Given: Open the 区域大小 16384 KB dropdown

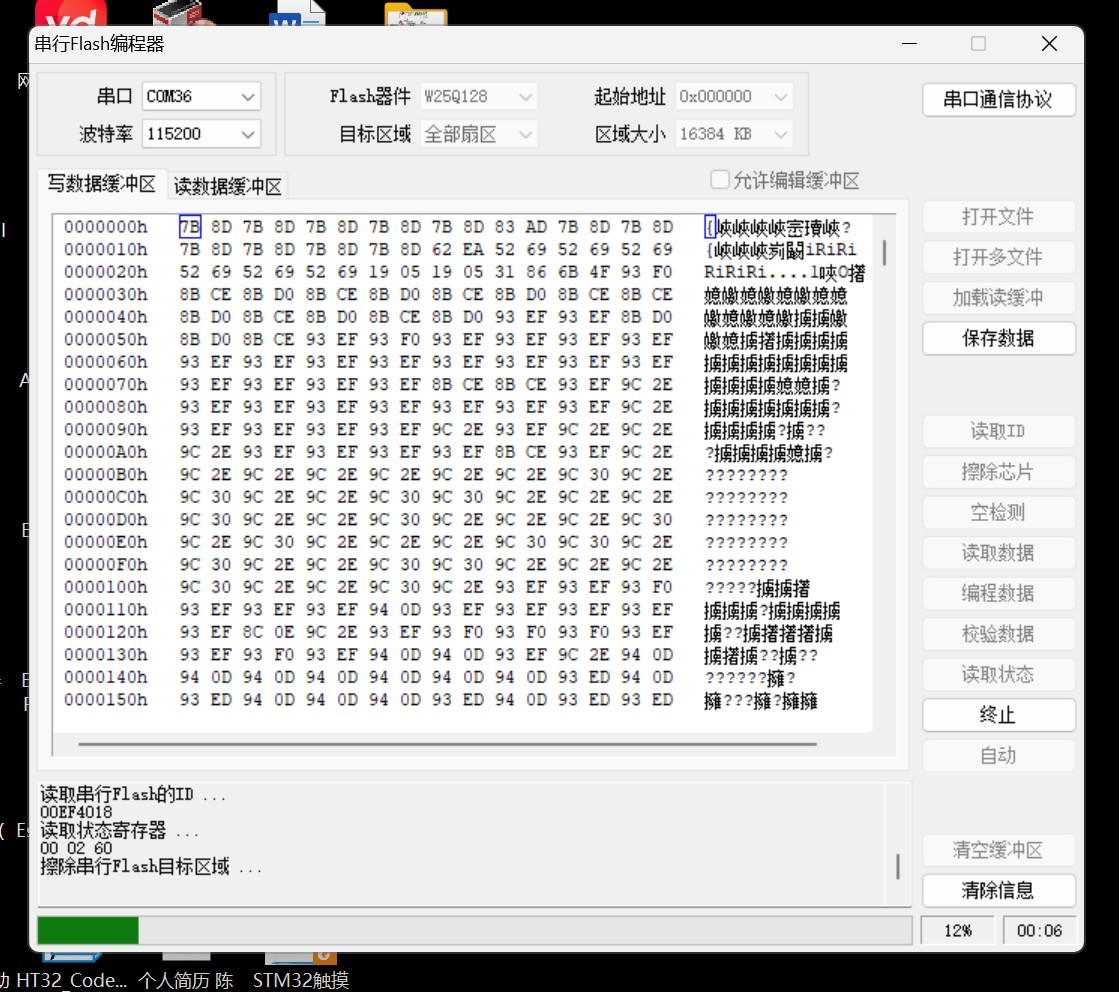Looking at the screenshot, I should tap(734, 134).
